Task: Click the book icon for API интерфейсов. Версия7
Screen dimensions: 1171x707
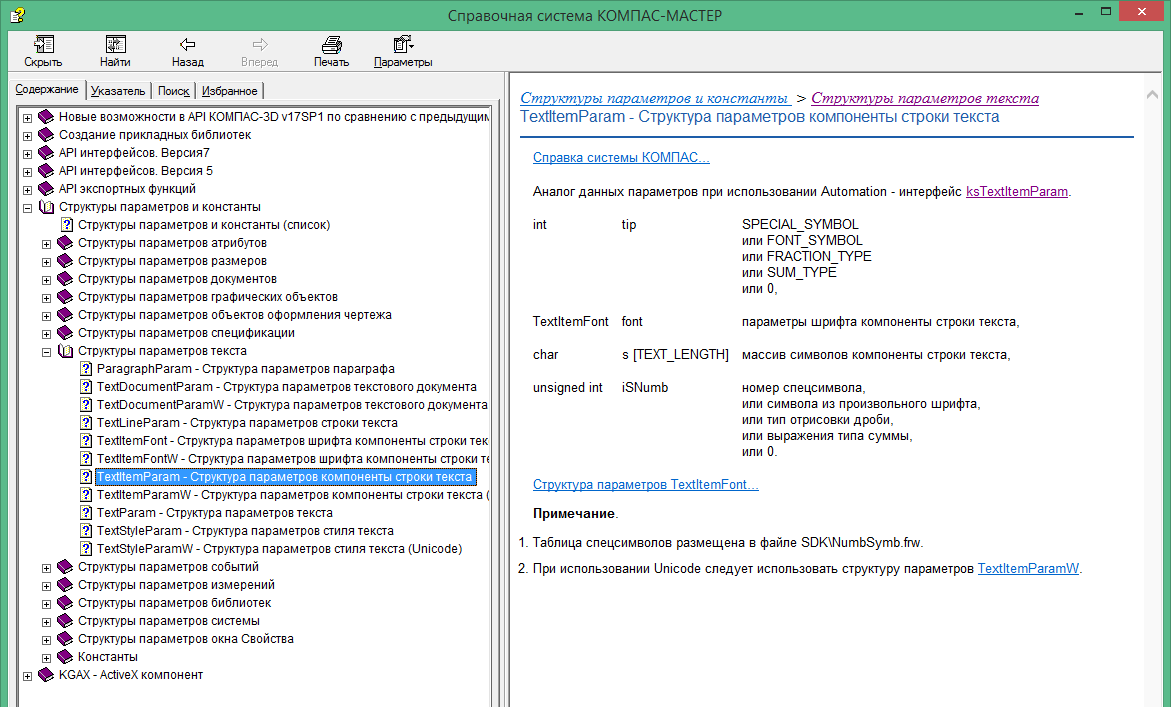Action: coord(46,153)
